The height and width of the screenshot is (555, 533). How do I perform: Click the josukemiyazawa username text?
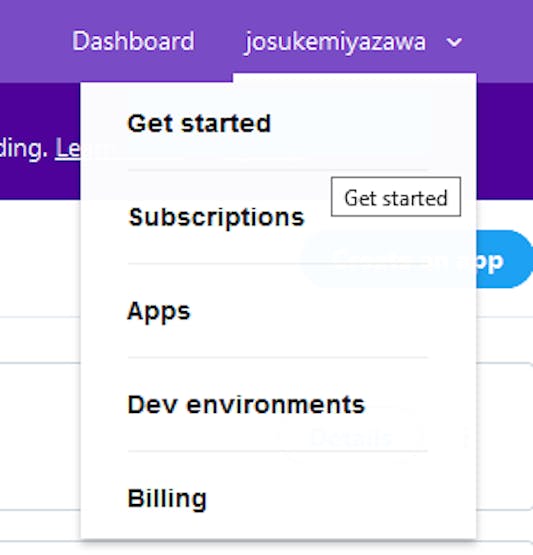click(335, 42)
